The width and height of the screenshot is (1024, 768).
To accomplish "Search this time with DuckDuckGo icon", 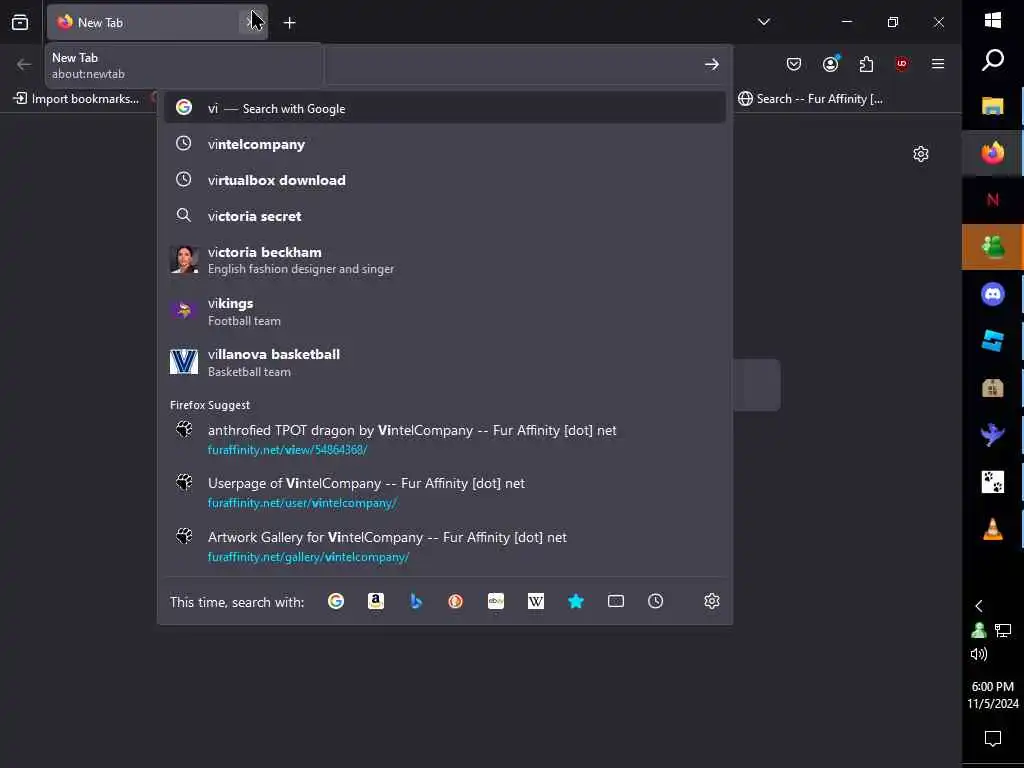I will (x=456, y=601).
